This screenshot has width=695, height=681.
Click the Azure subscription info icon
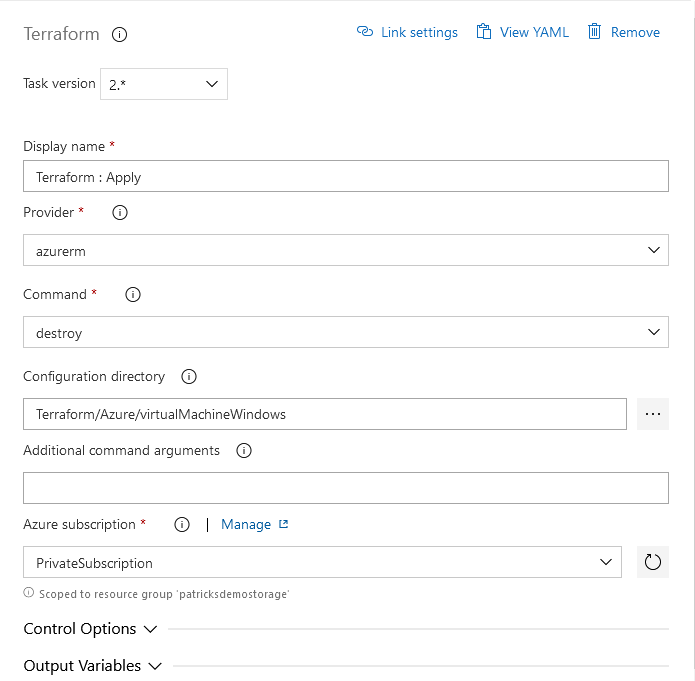point(182,524)
